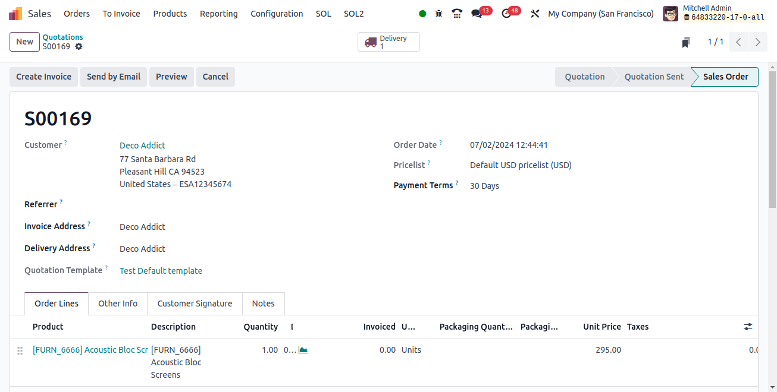The width and height of the screenshot is (777, 392).
Task: Open the Products menu
Action: coord(170,14)
